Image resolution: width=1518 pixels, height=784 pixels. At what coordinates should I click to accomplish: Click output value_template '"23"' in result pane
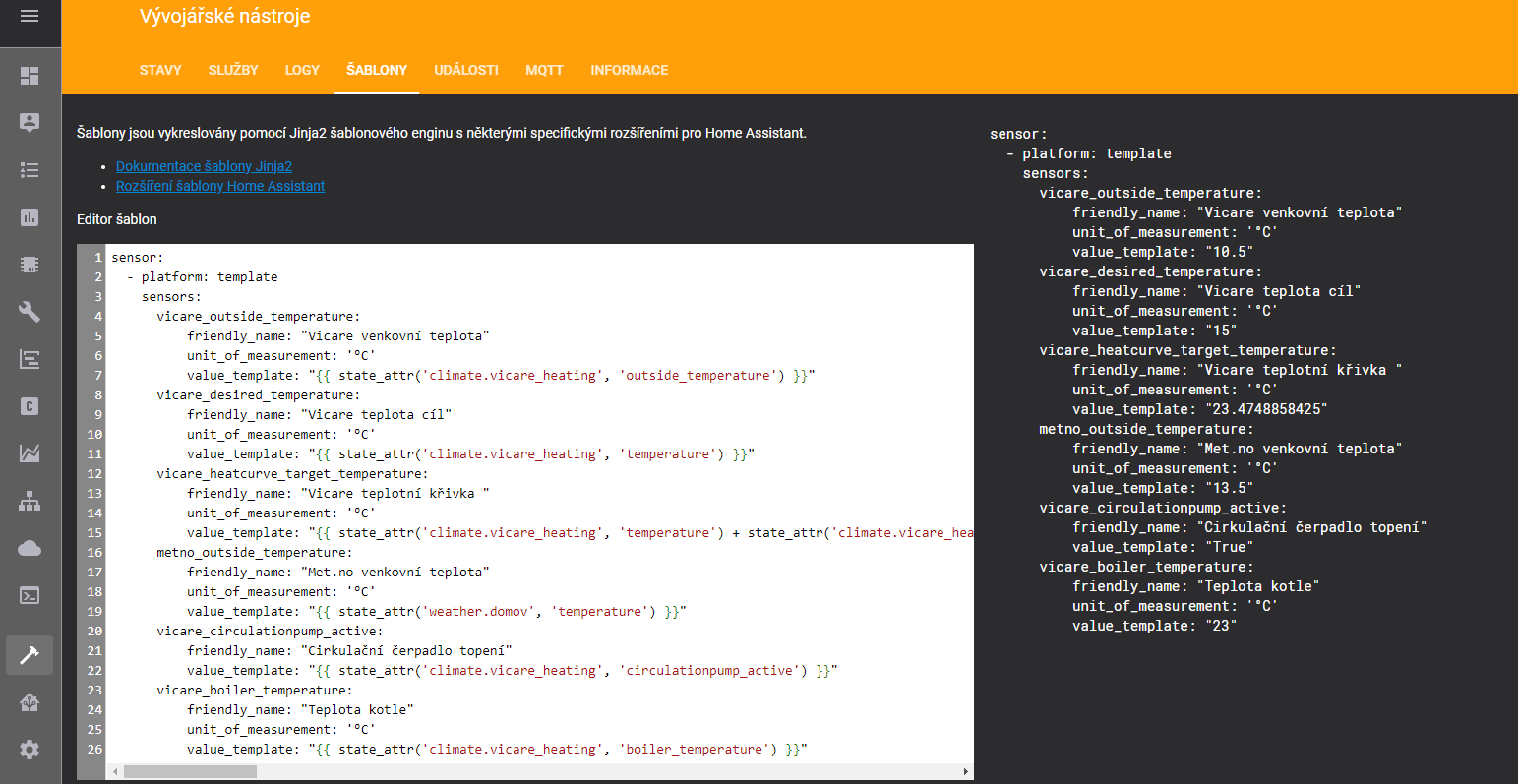(1222, 626)
